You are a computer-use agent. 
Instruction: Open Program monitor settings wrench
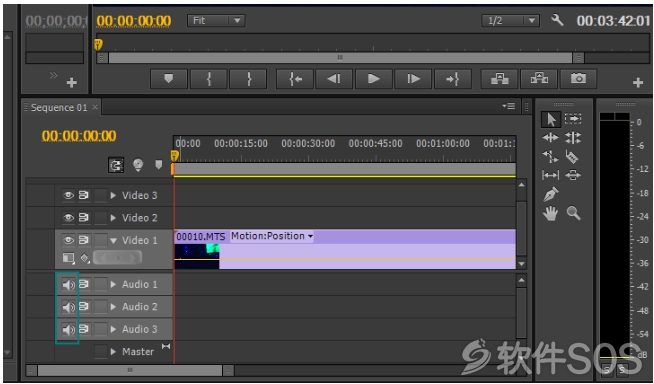pyautogui.click(x=557, y=20)
